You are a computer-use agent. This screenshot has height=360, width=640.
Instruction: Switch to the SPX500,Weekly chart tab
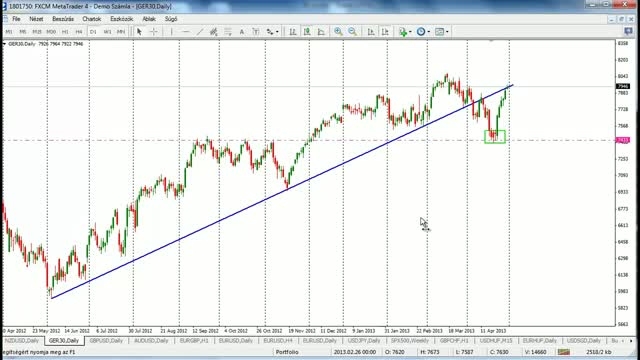pyautogui.click(x=409, y=340)
